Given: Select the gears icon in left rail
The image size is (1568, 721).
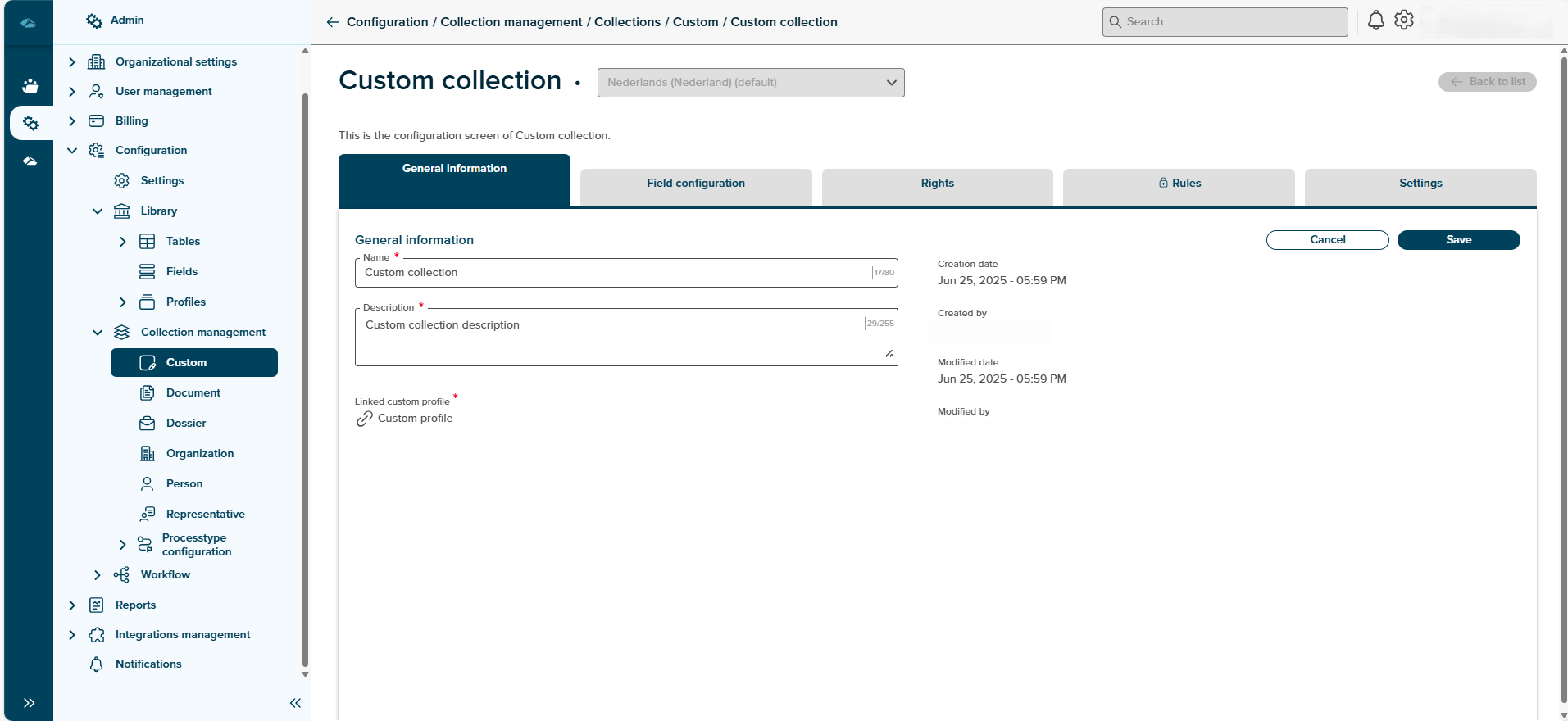Looking at the screenshot, I should pos(30,123).
